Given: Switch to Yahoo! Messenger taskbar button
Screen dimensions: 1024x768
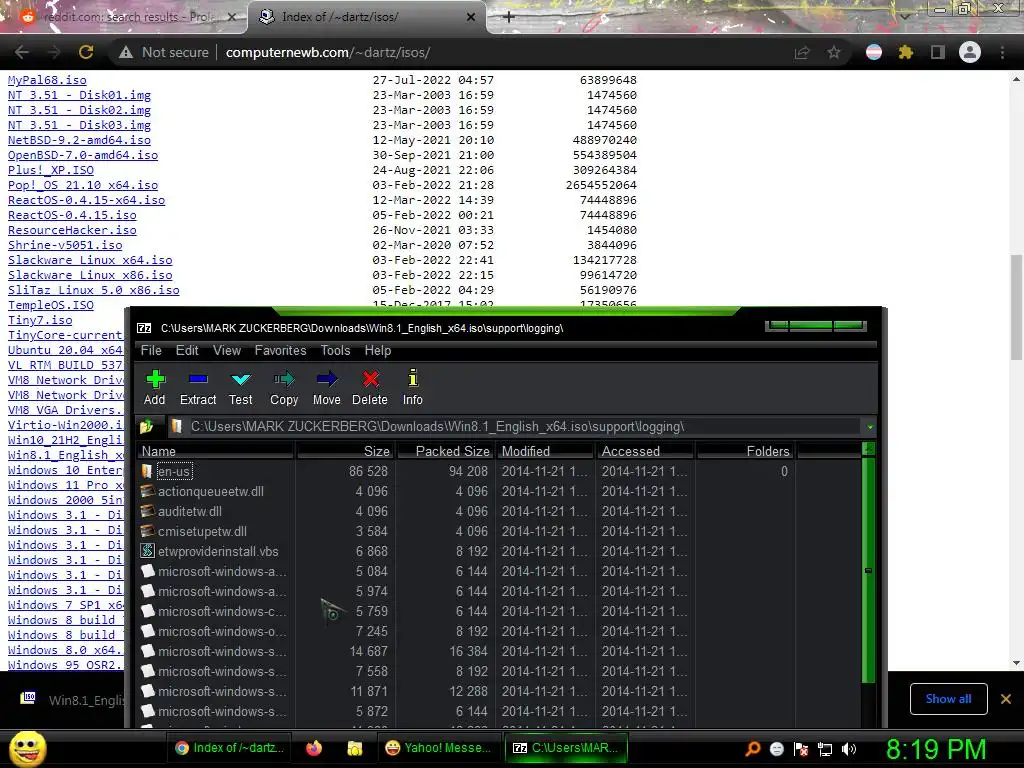Looking at the screenshot, I should point(438,748).
